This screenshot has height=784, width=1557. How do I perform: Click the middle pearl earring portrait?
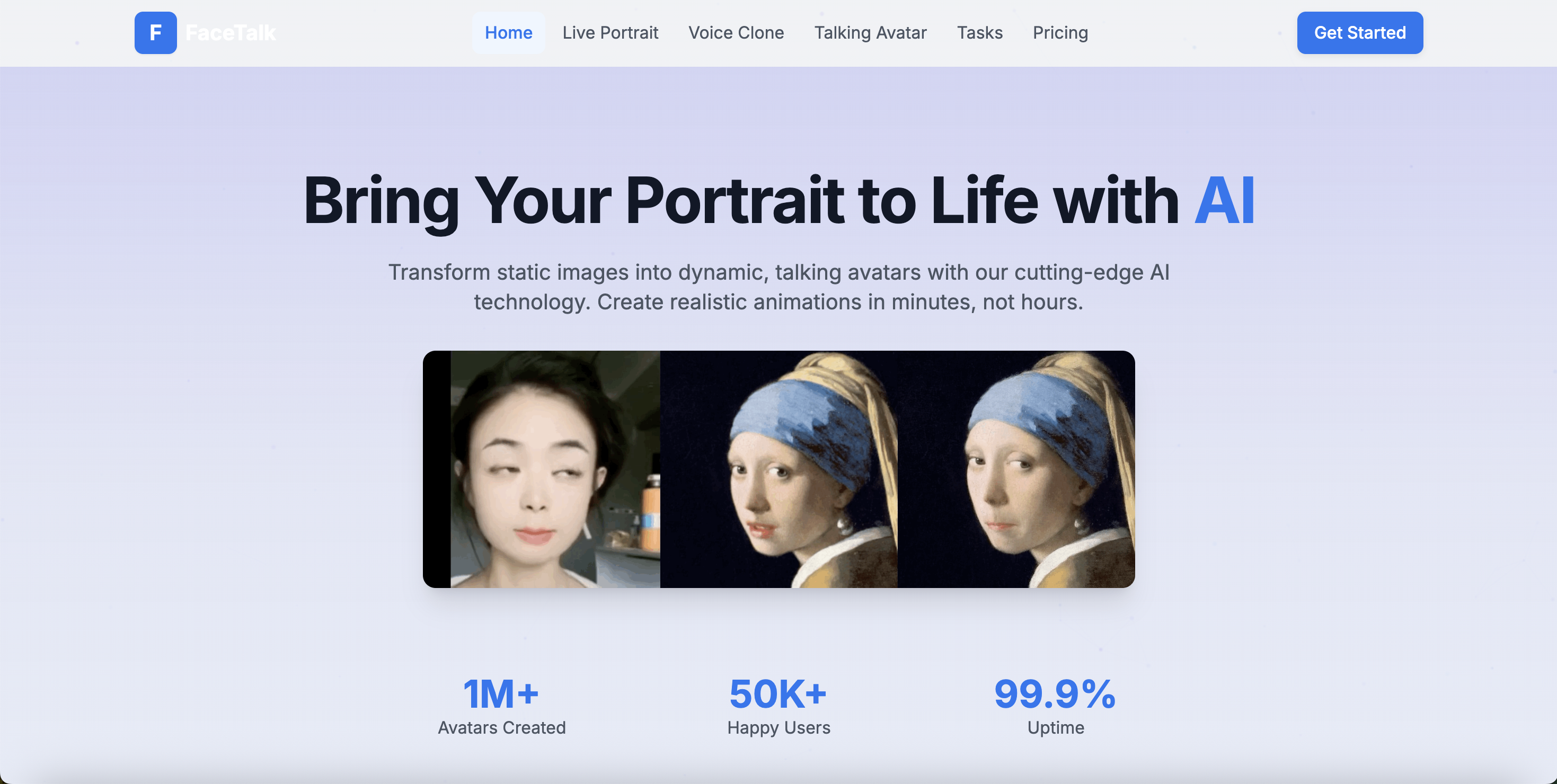pos(778,469)
